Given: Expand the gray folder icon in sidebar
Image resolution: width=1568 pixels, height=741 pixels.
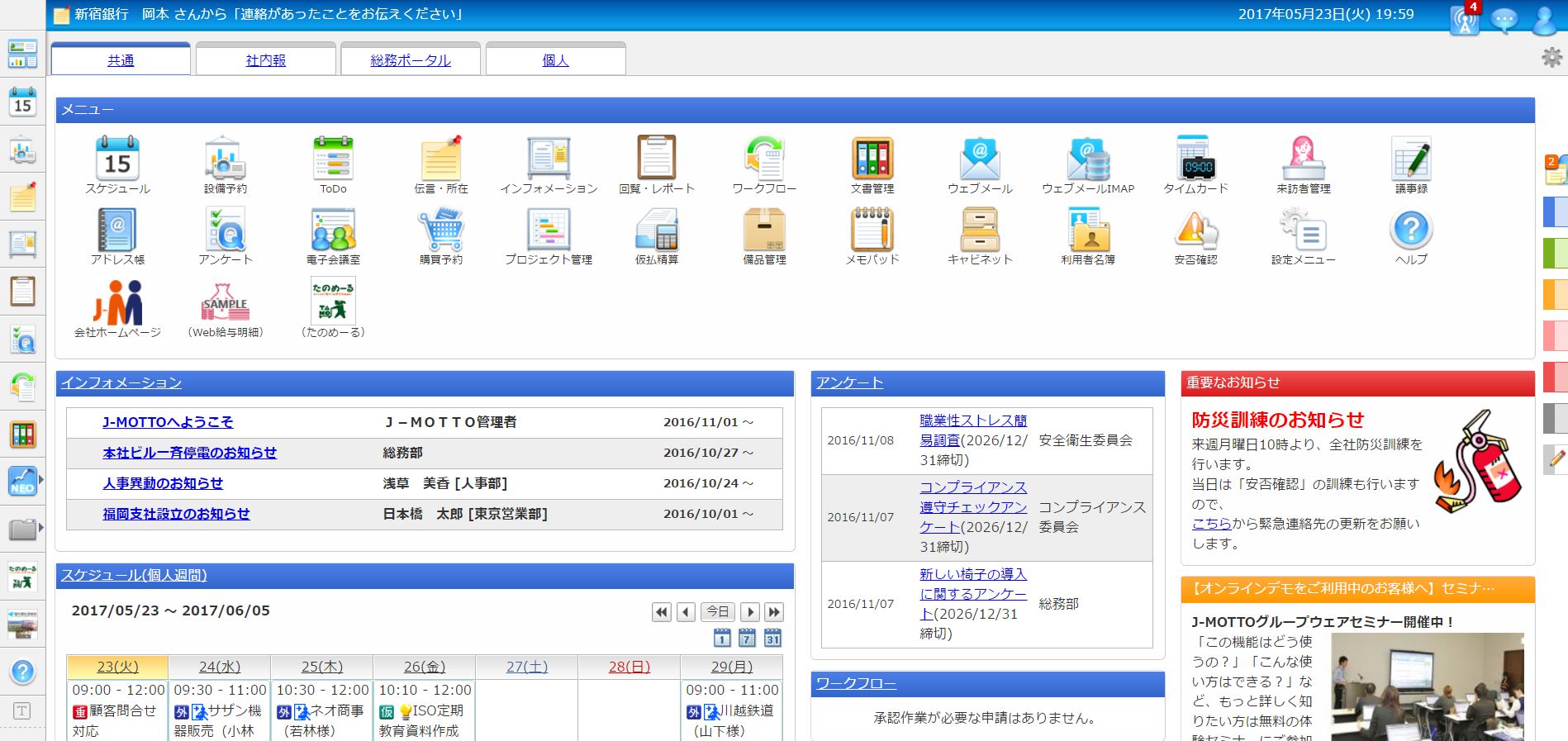Looking at the screenshot, I should pos(41,528).
